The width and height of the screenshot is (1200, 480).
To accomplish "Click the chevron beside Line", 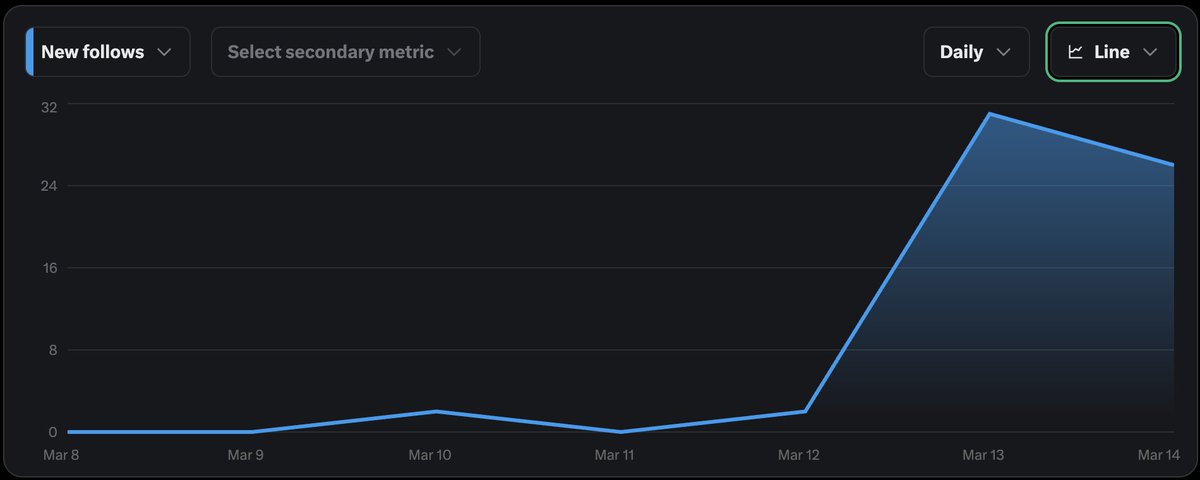I will pyautogui.click(x=1150, y=52).
